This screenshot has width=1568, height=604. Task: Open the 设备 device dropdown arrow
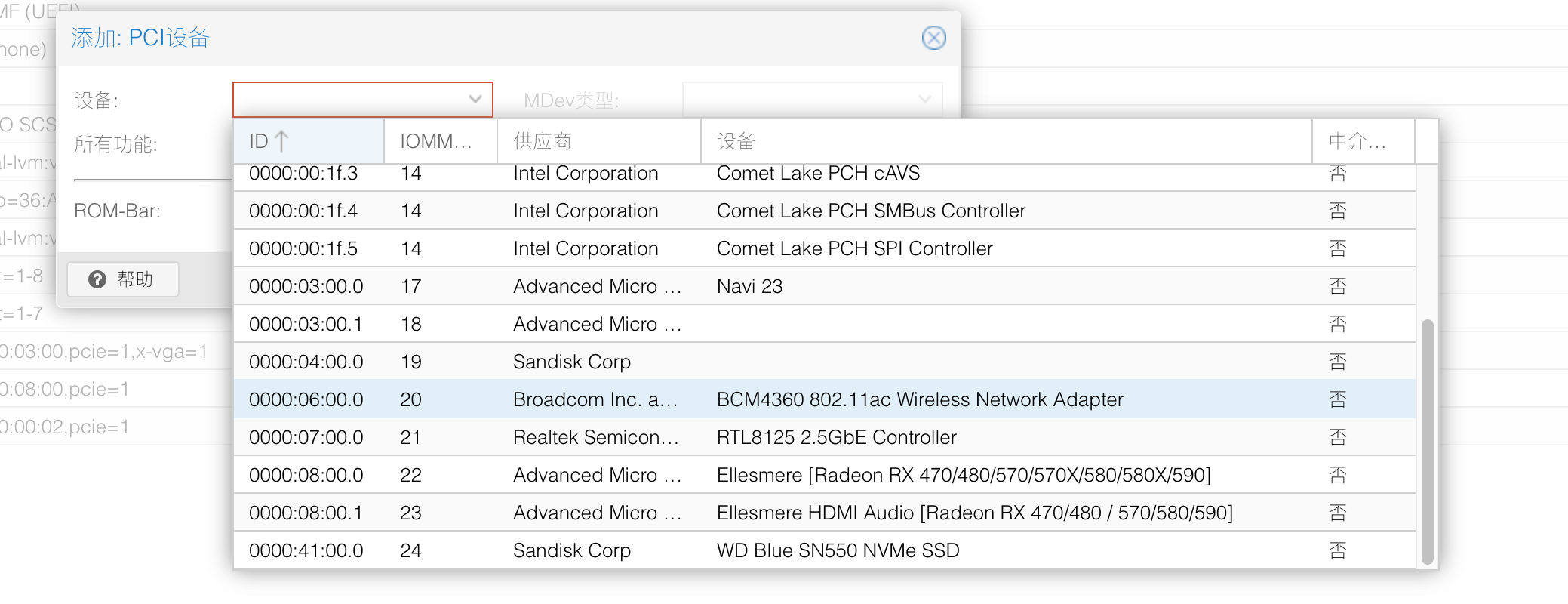click(475, 100)
